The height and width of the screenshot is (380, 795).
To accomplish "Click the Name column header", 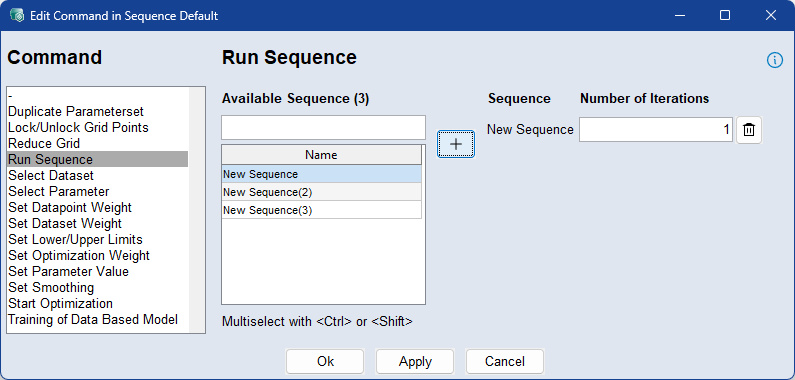I will [321, 155].
